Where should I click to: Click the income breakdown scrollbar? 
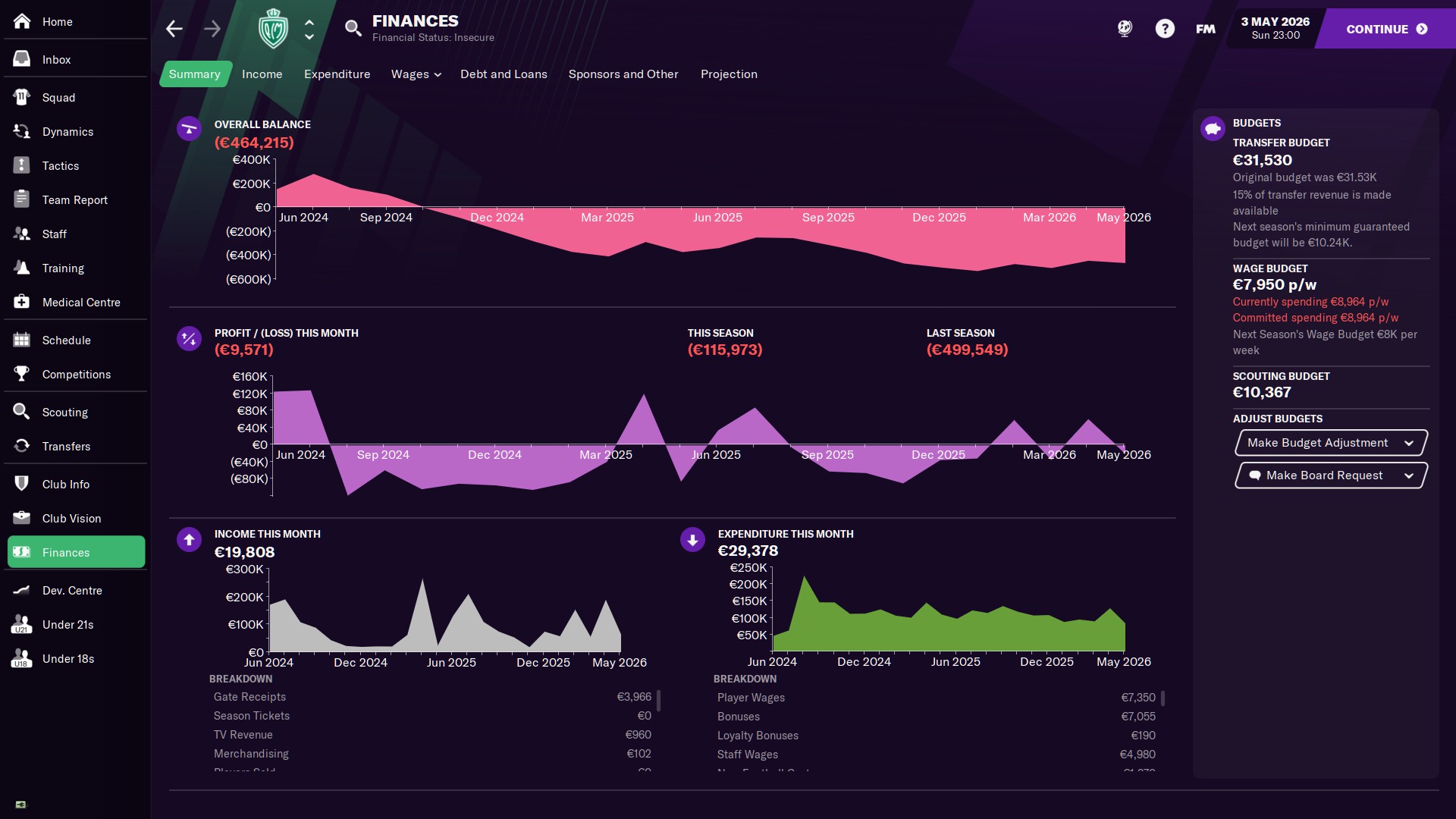(658, 701)
